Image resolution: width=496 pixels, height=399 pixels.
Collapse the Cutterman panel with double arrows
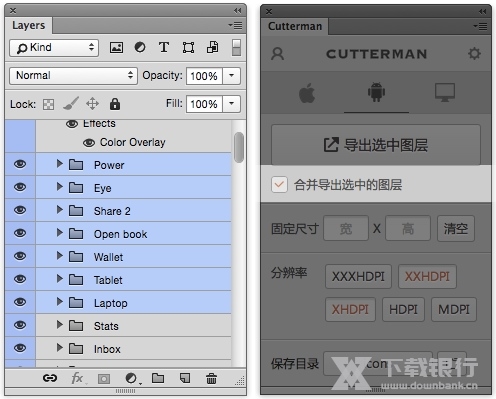pyautogui.click(x=483, y=12)
